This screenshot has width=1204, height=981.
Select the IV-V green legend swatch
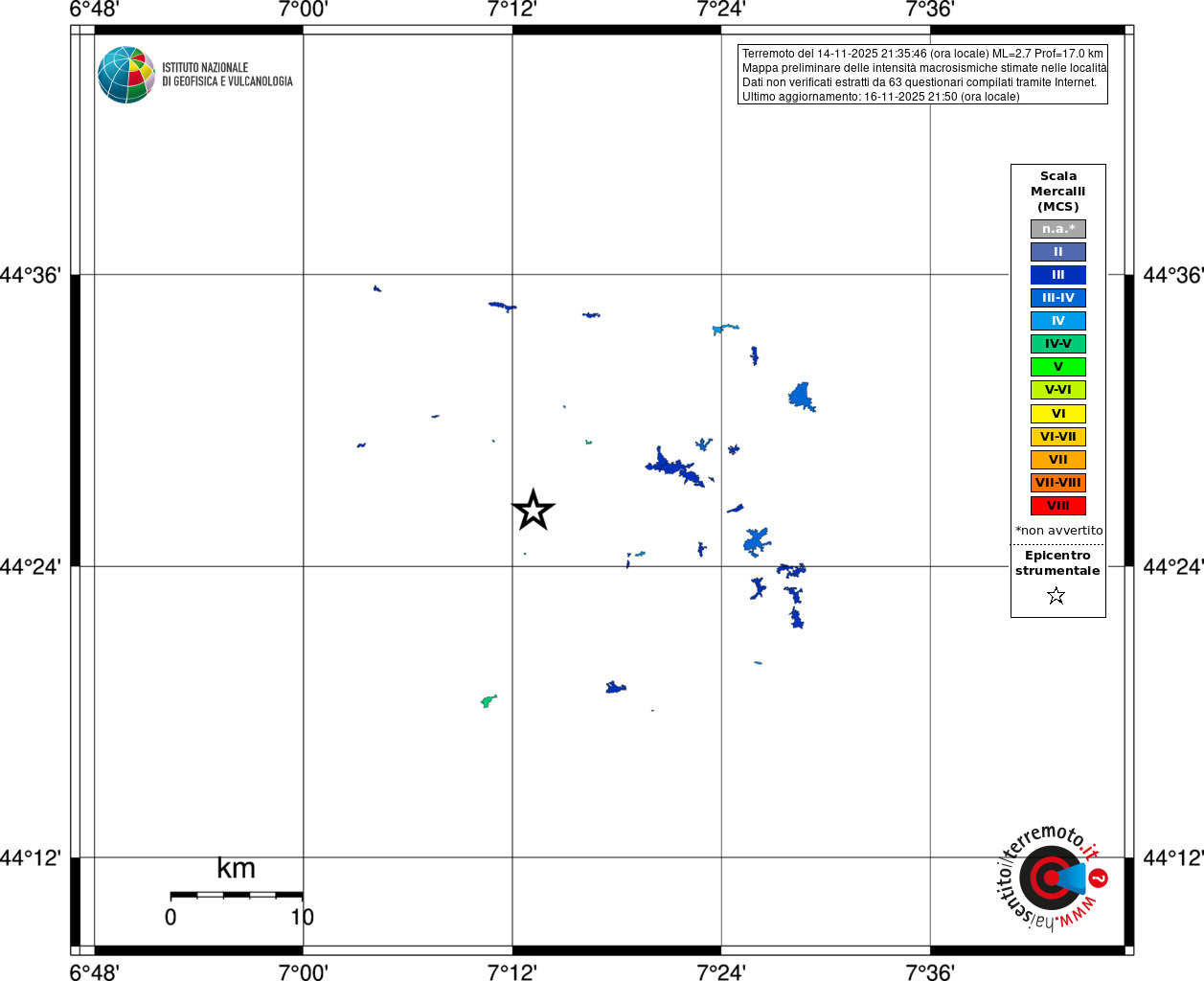(x=1057, y=344)
